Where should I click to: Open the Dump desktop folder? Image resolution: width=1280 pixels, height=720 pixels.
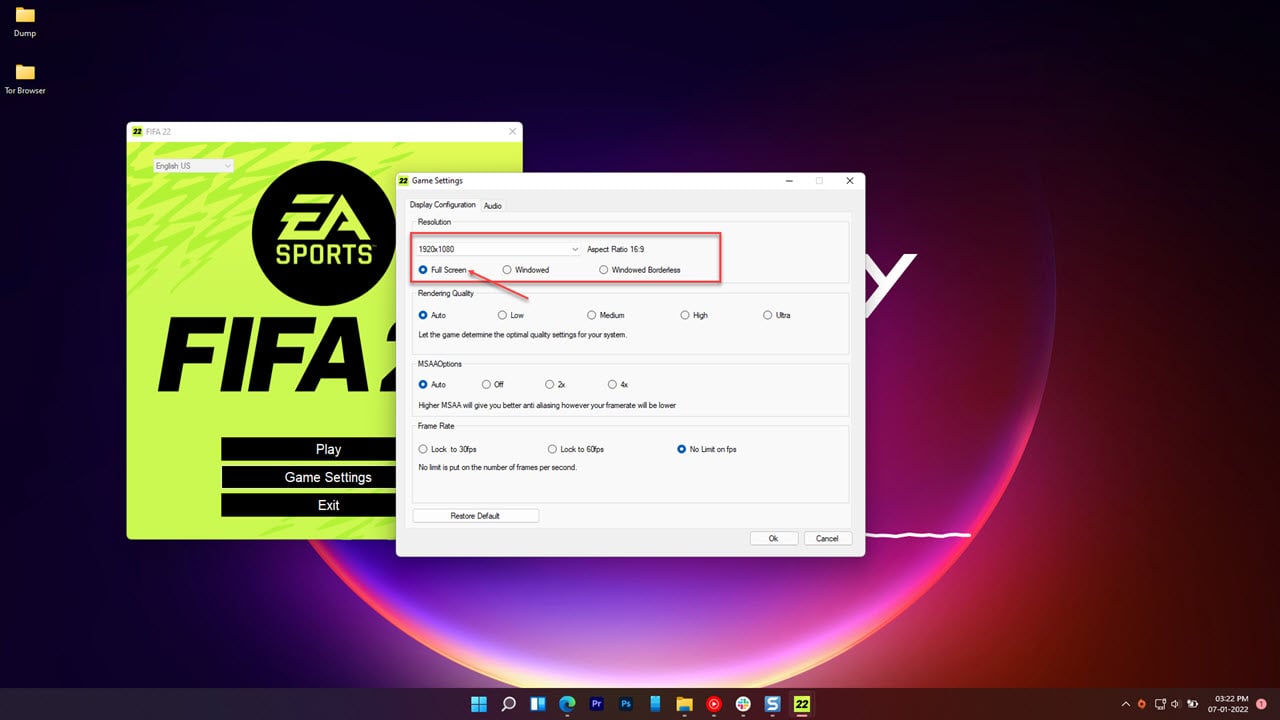tap(25, 22)
